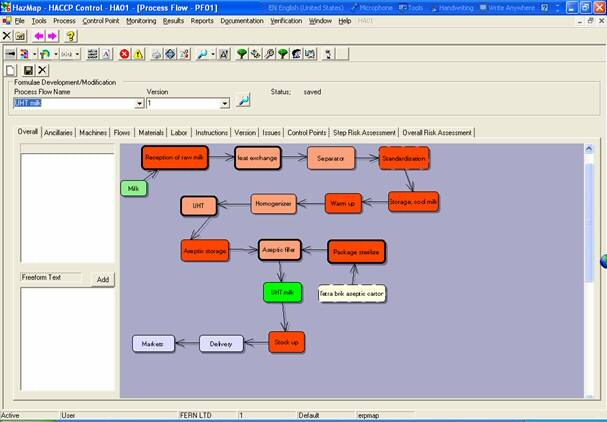The width and height of the screenshot is (607, 422).
Task: Save using the floppy disk icon
Action: [28, 69]
